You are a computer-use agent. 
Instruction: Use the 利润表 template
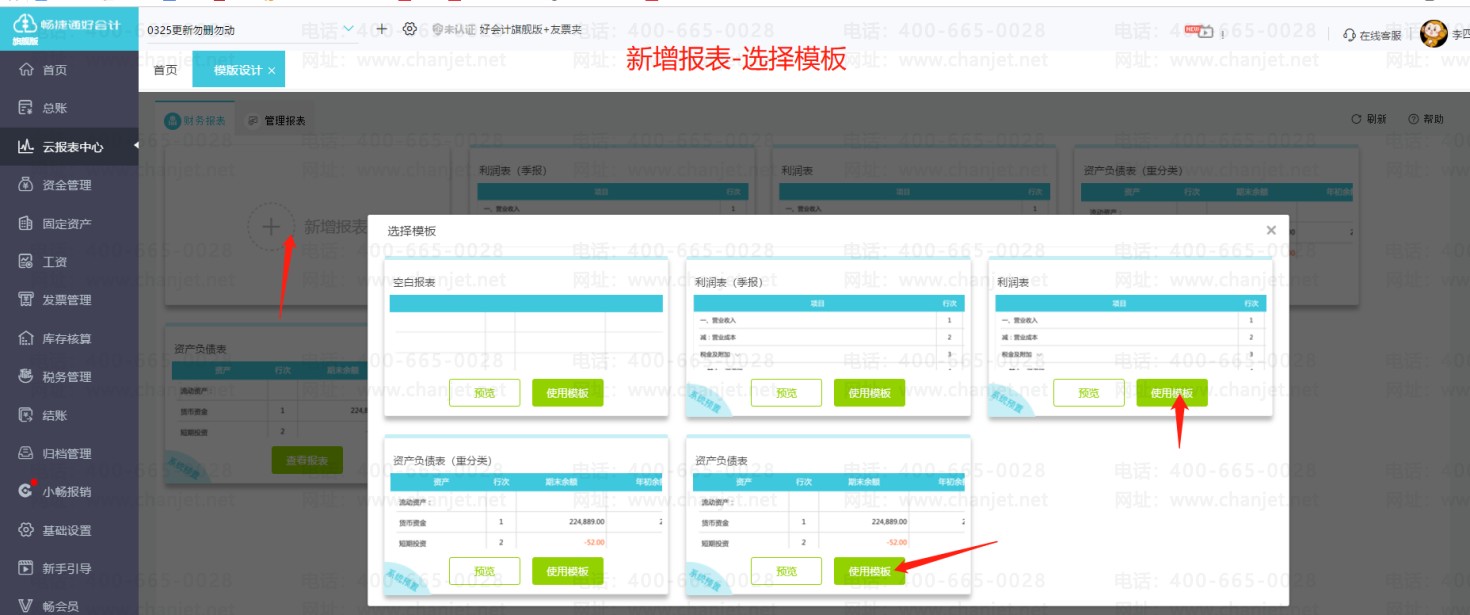click(x=1171, y=393)
